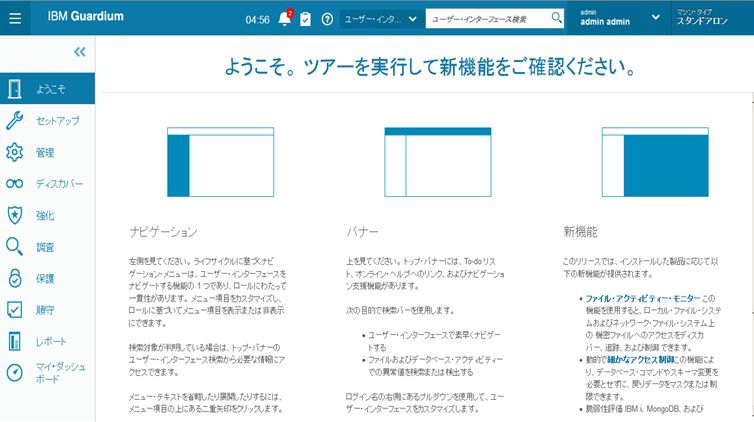The image size is (754, 422).
Task: Open the search type dropdown ユーザー・インター
Action: [379, 19]
